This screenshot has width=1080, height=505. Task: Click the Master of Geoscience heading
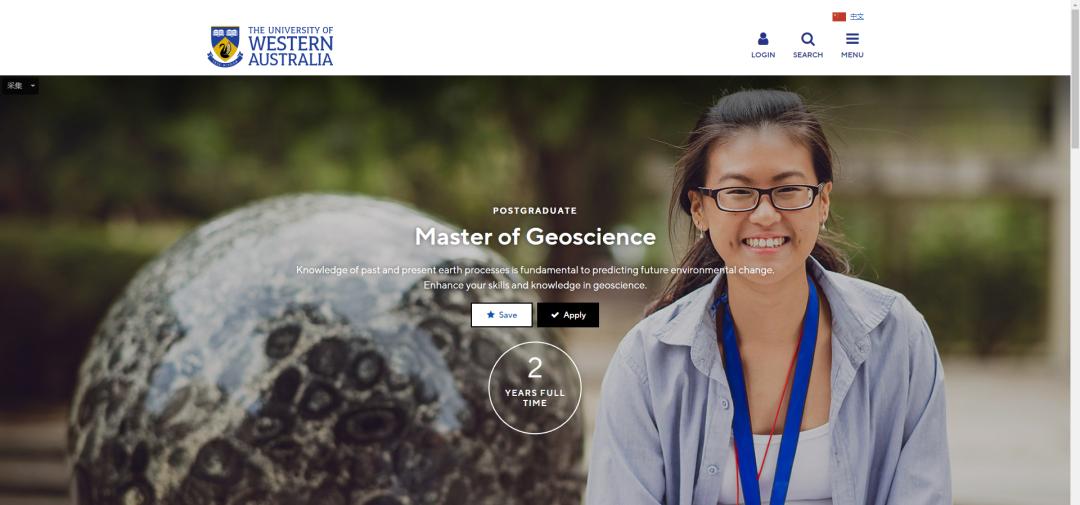(535, 237)
